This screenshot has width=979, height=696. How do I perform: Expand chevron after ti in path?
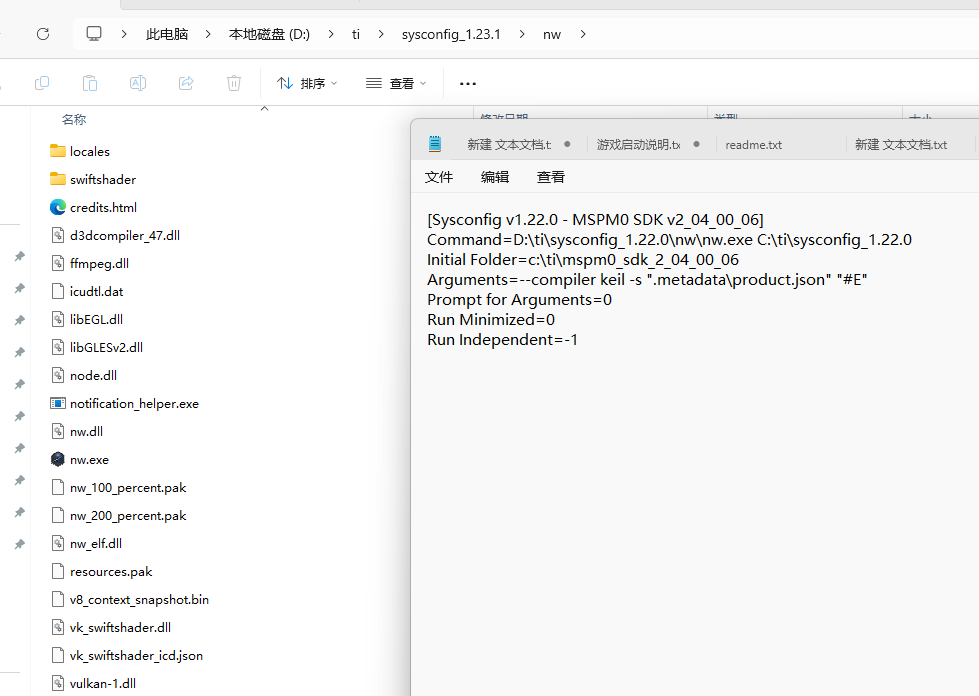tap(381, 34)
